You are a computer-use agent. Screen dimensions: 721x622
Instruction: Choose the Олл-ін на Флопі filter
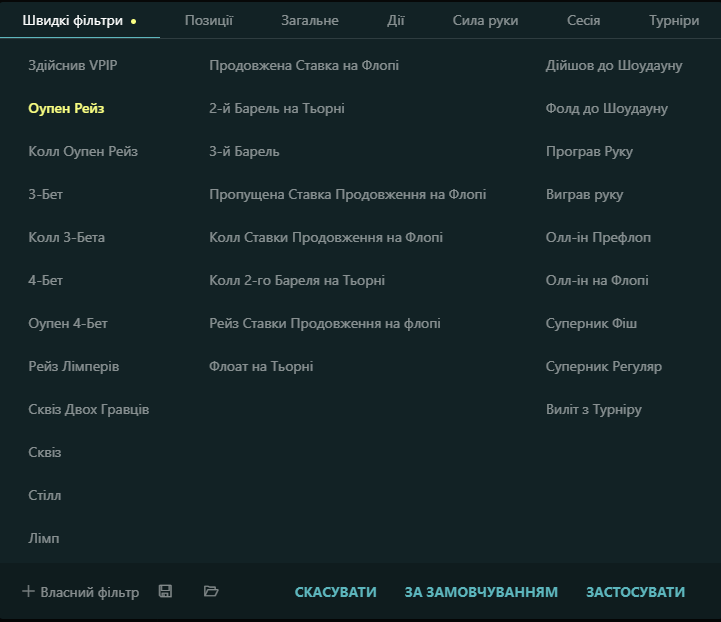tap(597, 280)
